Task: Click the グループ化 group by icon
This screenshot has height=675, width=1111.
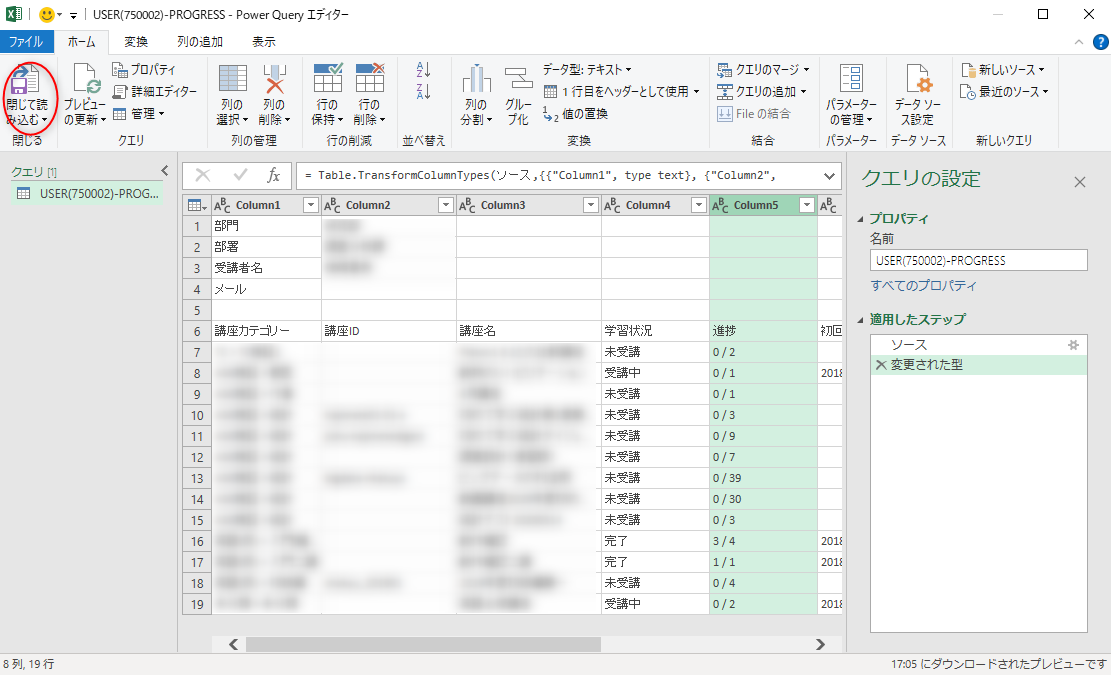Action: (518, 79)
